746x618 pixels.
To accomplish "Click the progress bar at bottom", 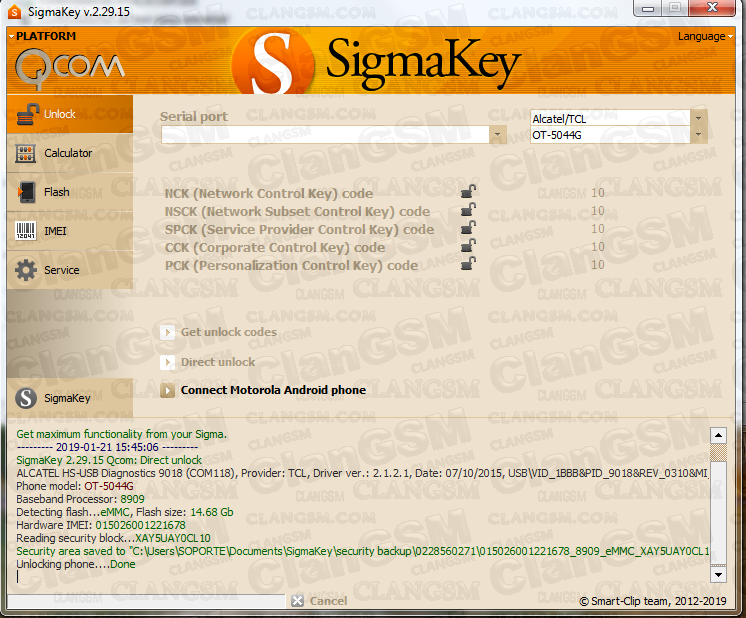I will click(146, 601).
